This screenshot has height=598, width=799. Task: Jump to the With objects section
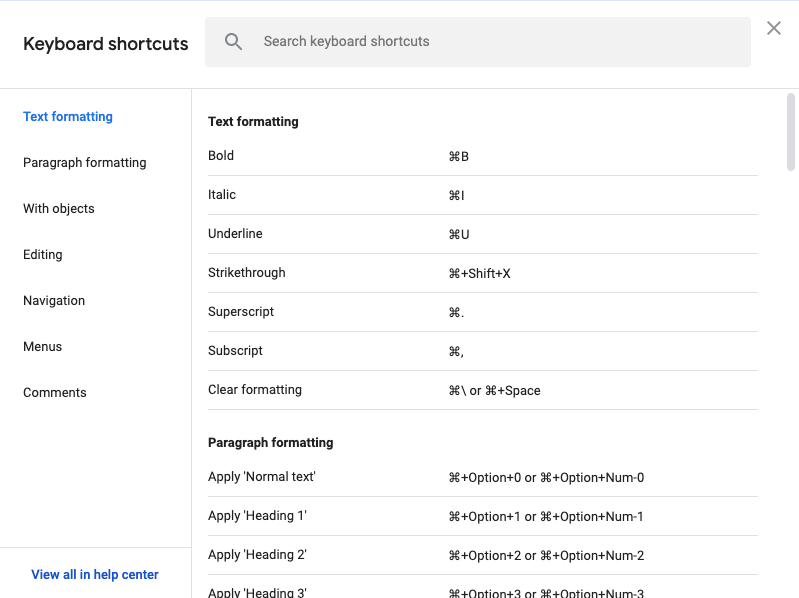pyautogui.click(x=59, y=209)
